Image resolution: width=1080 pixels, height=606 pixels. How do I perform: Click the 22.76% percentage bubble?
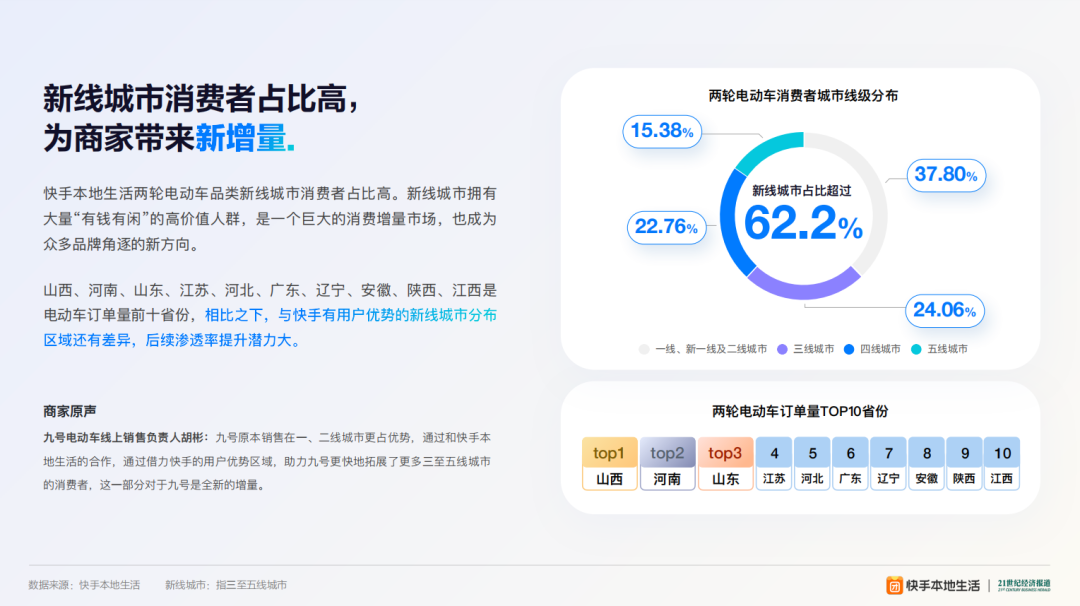[666, 227]
